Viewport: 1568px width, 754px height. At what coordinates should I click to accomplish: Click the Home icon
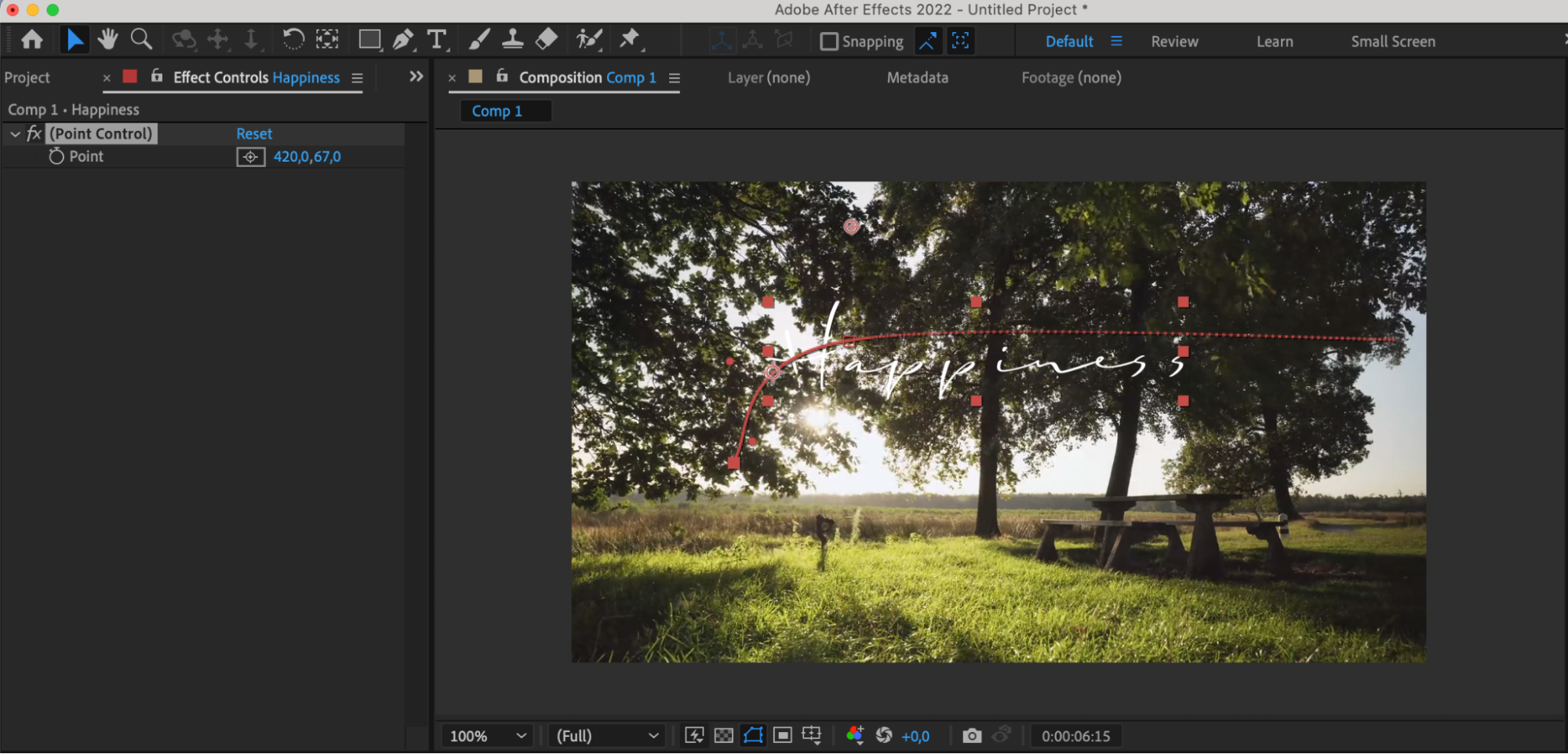[x=32, y=40]
